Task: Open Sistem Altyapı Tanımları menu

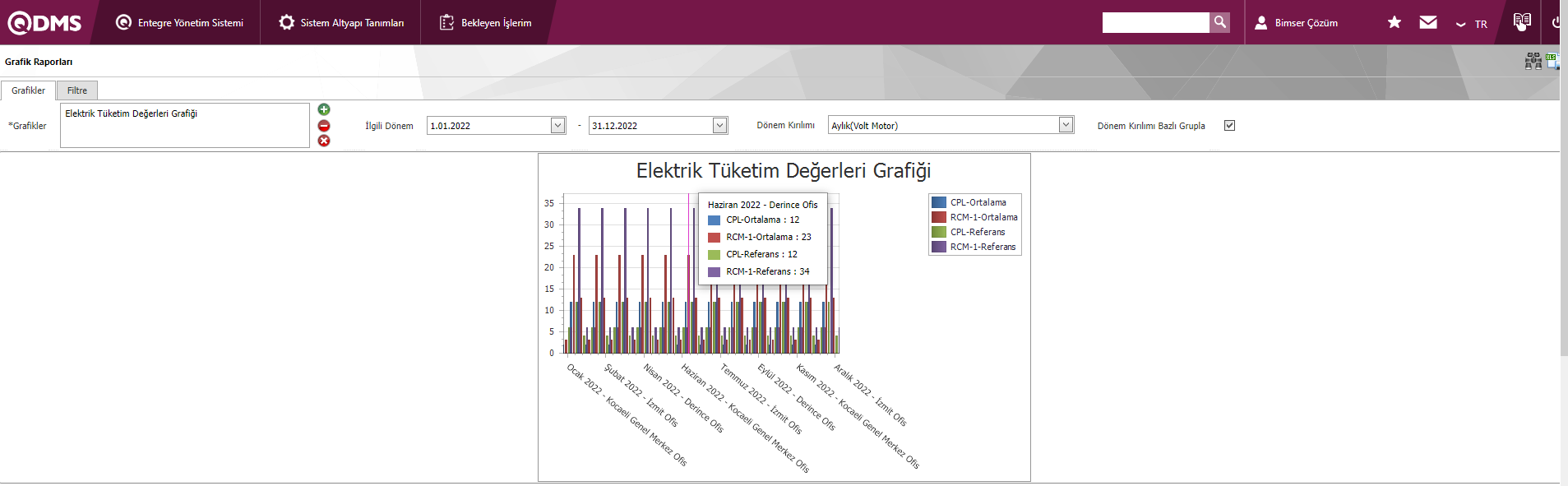Action: [x=341, y=23]
